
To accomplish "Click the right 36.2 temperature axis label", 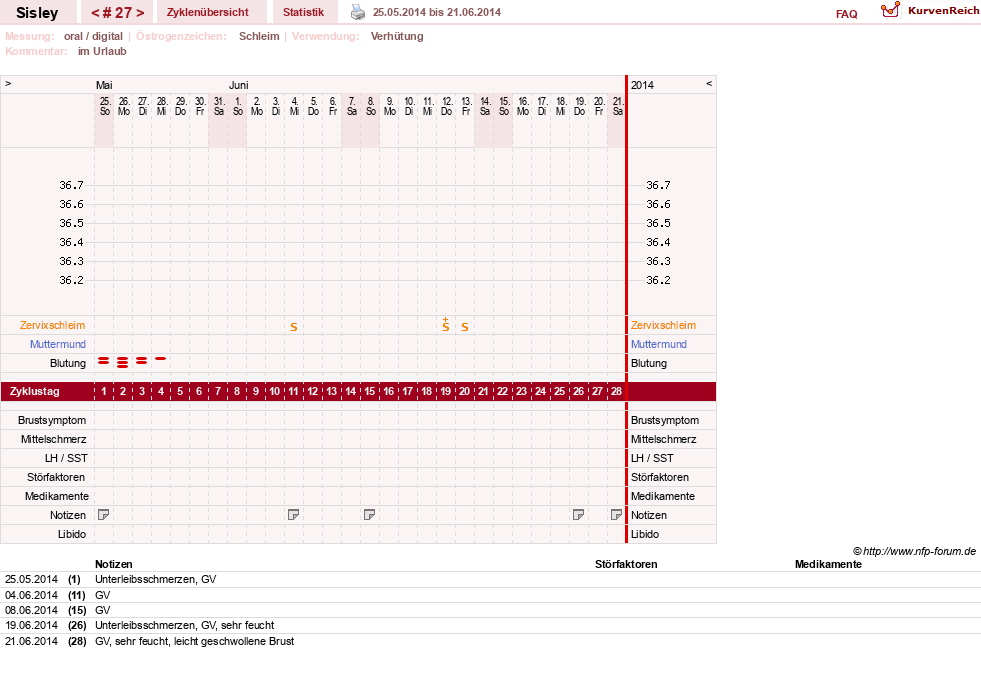I will (658, 280).
